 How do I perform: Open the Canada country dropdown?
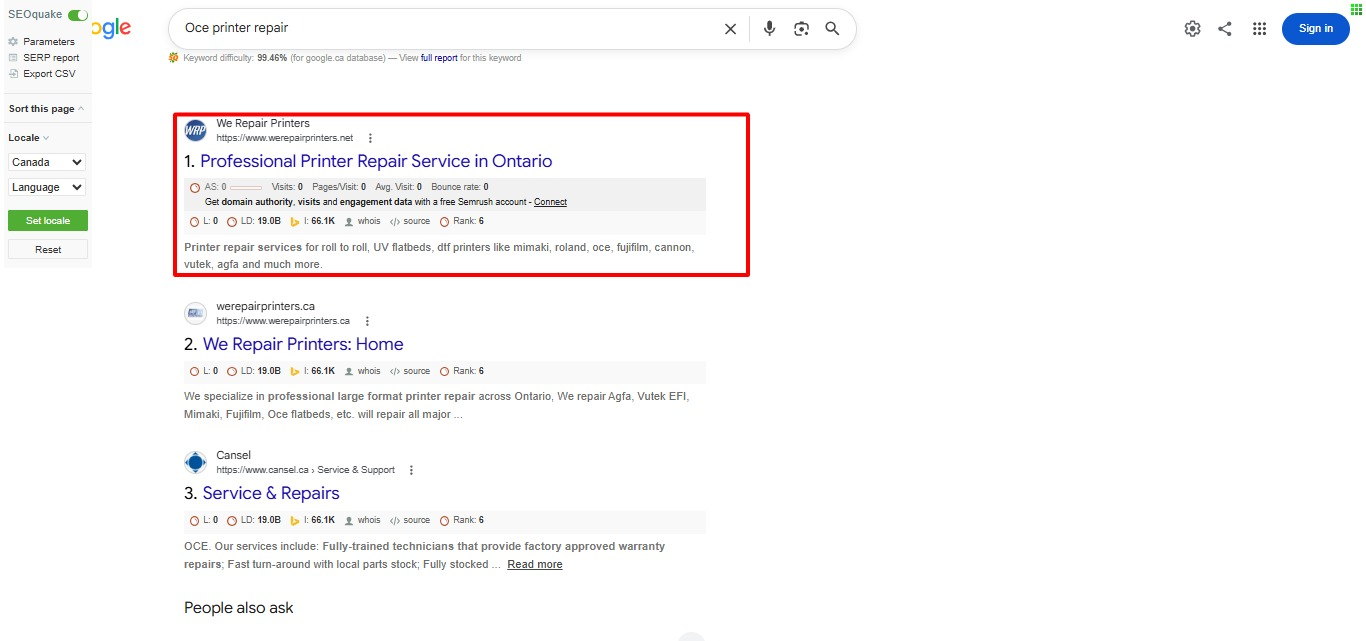[47, 162]
